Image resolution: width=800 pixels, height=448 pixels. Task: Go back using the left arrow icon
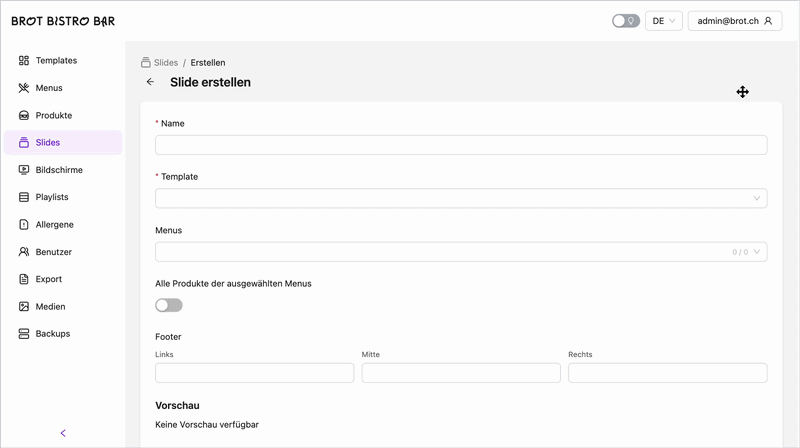click(150, 82)
